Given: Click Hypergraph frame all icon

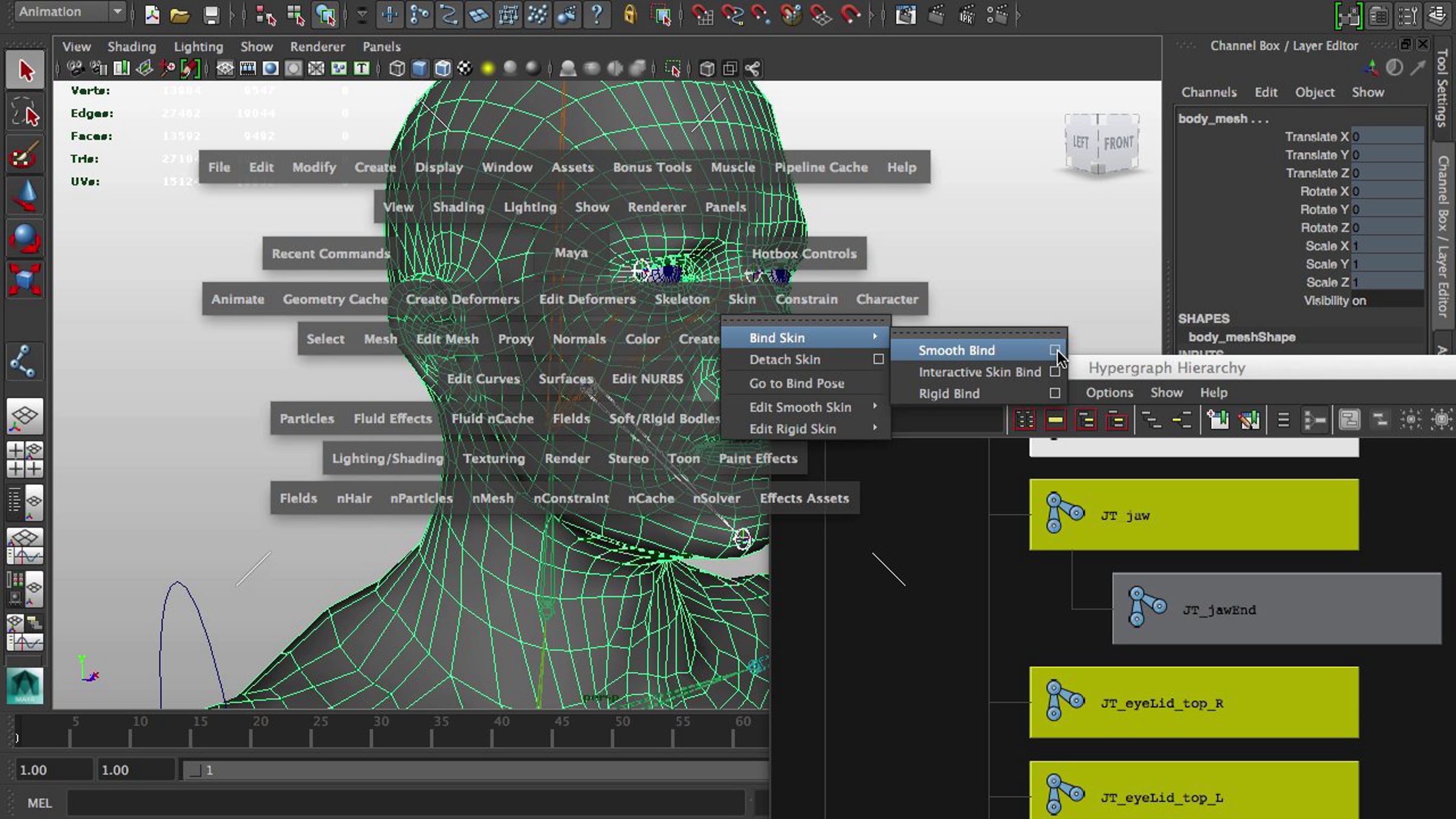Looking at the screenshot, I should pos(1025,420).
